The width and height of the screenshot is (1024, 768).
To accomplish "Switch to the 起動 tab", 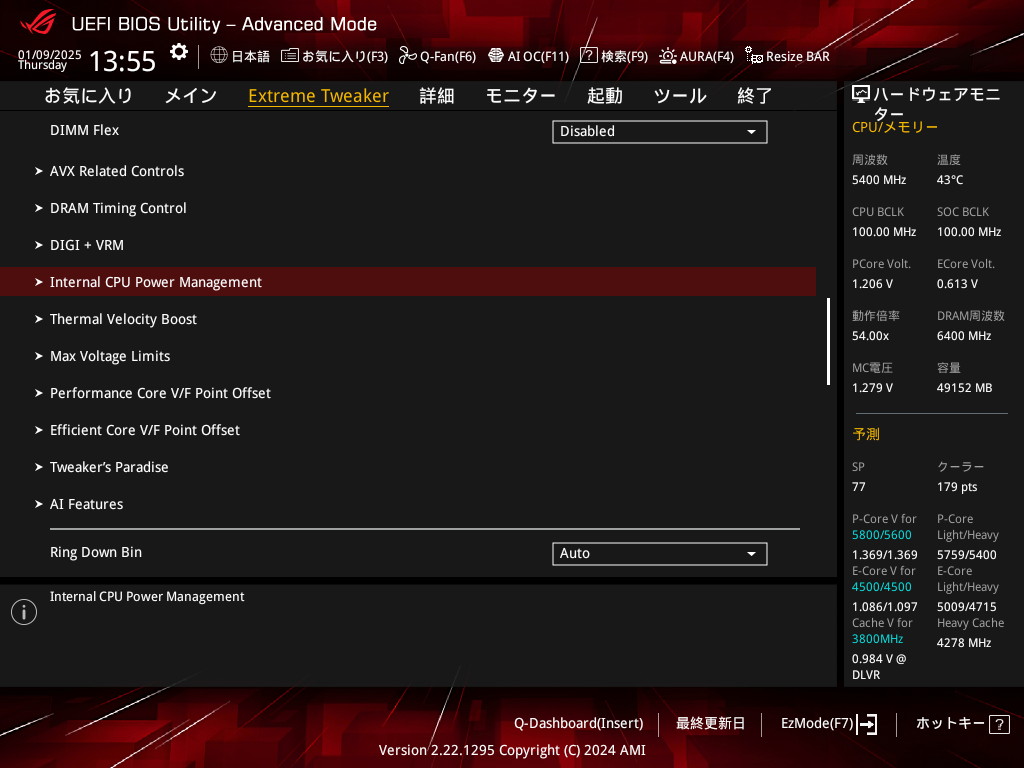I will (604, 96).
